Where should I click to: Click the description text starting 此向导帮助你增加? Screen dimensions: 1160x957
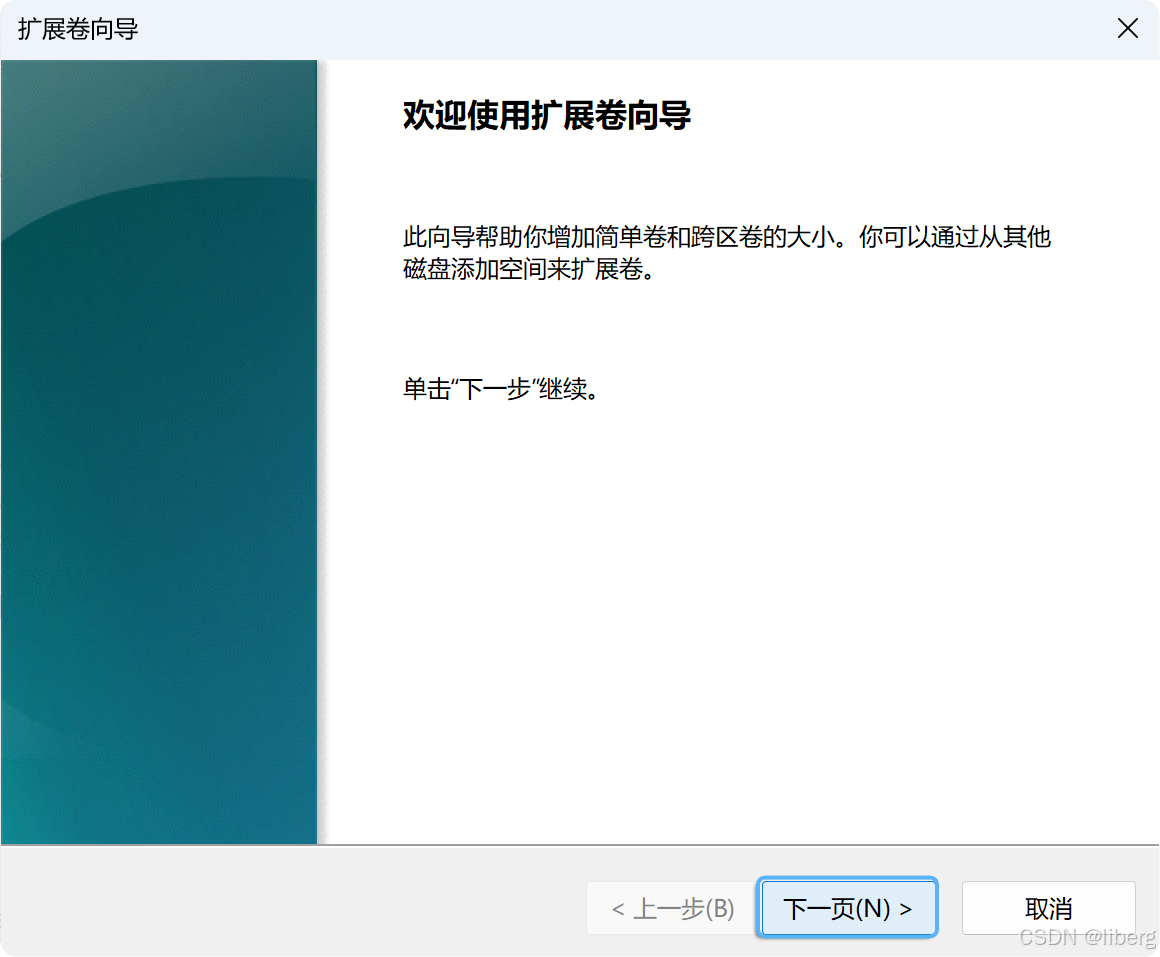[x=726, y=253]
